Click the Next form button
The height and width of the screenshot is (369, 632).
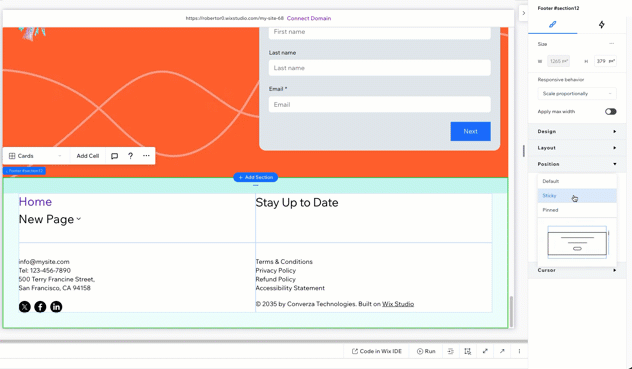pos(470,131)
